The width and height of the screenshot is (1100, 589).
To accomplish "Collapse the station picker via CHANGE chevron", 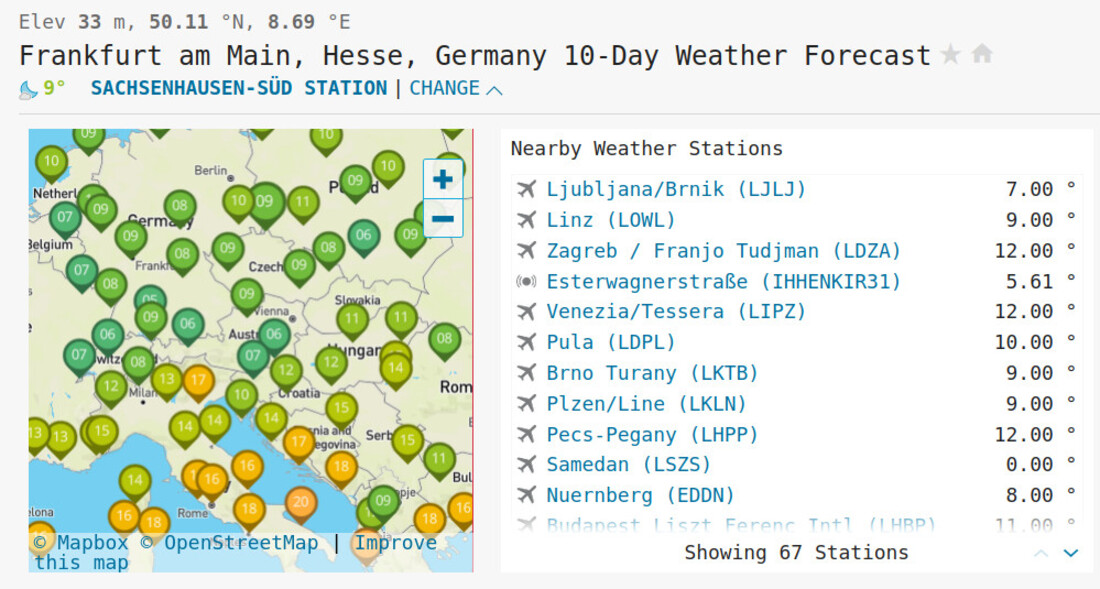I will 495,90.
